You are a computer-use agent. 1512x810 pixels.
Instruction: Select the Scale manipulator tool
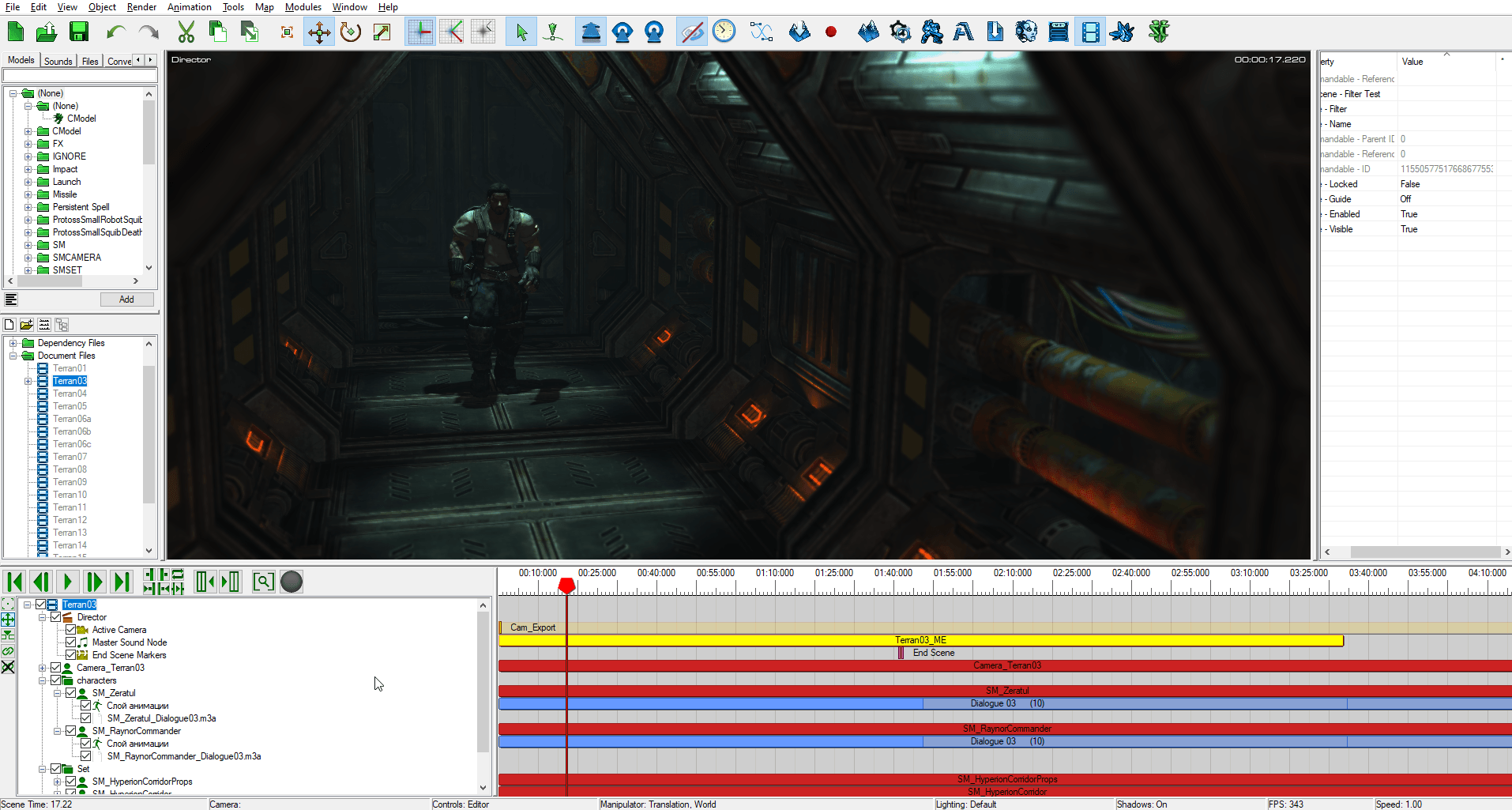(382, 32)
